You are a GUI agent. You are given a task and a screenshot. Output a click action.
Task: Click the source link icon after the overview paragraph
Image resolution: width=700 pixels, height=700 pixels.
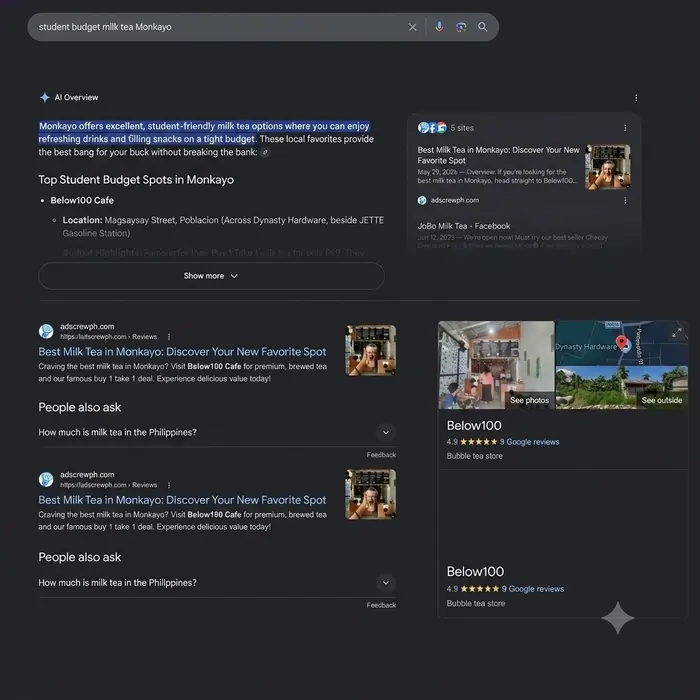(265, 153)
